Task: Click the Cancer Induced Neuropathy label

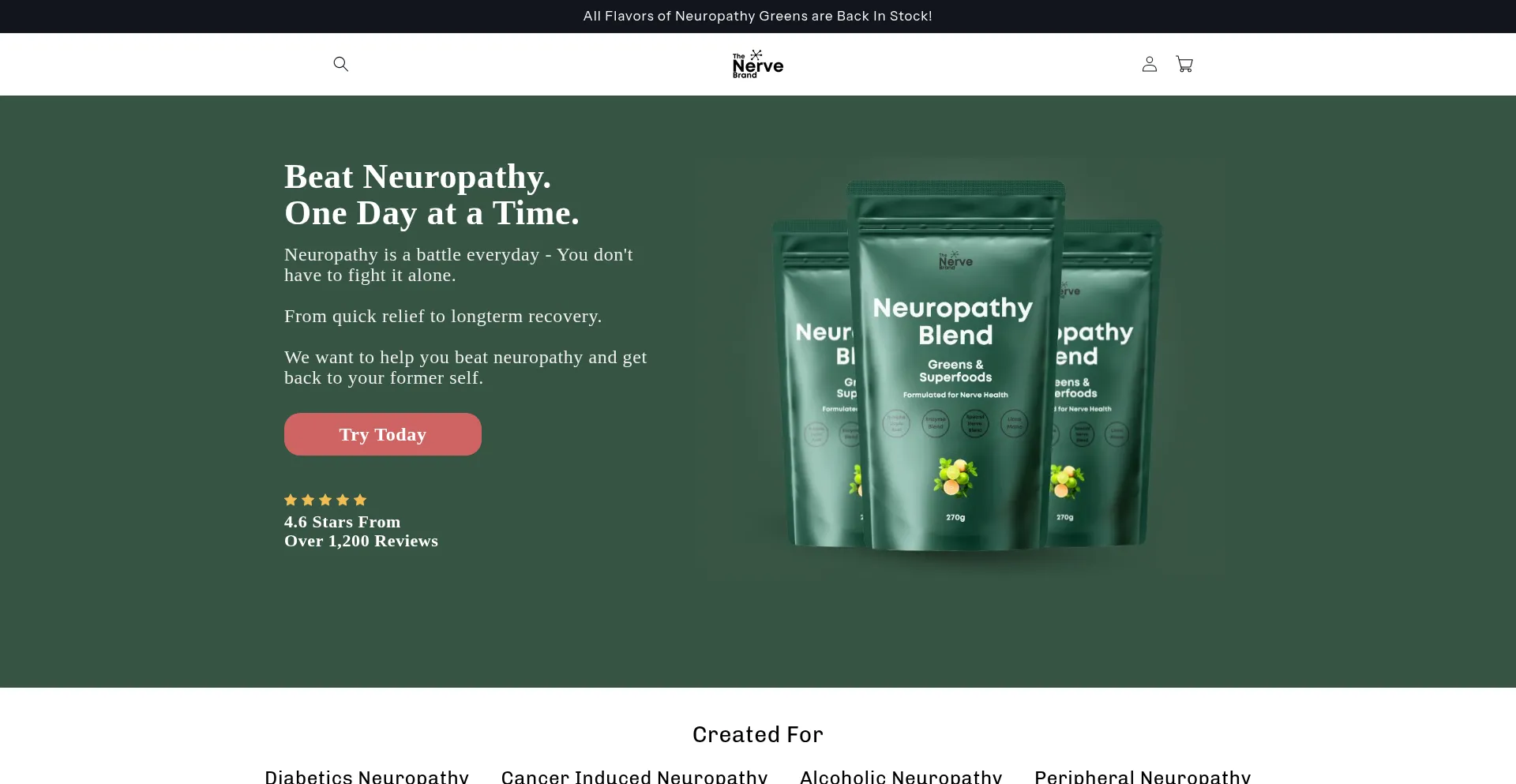Action: point(635,777)
